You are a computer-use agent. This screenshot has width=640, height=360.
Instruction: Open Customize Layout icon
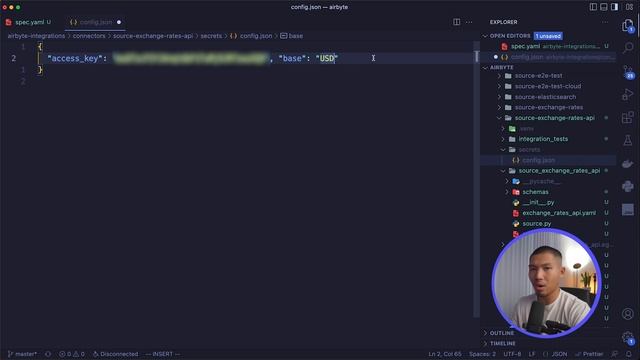click(x=629, y=7)
